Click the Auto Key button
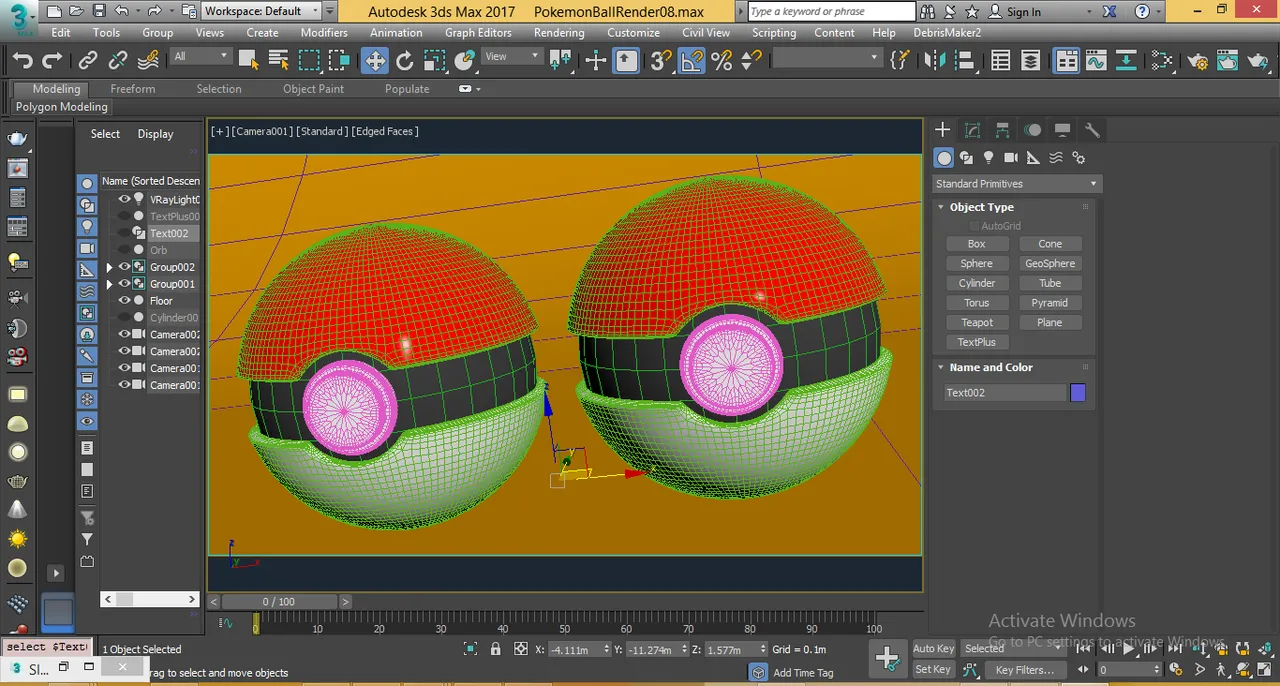Screen dimensions: 1280x686 tap(933, 648)
